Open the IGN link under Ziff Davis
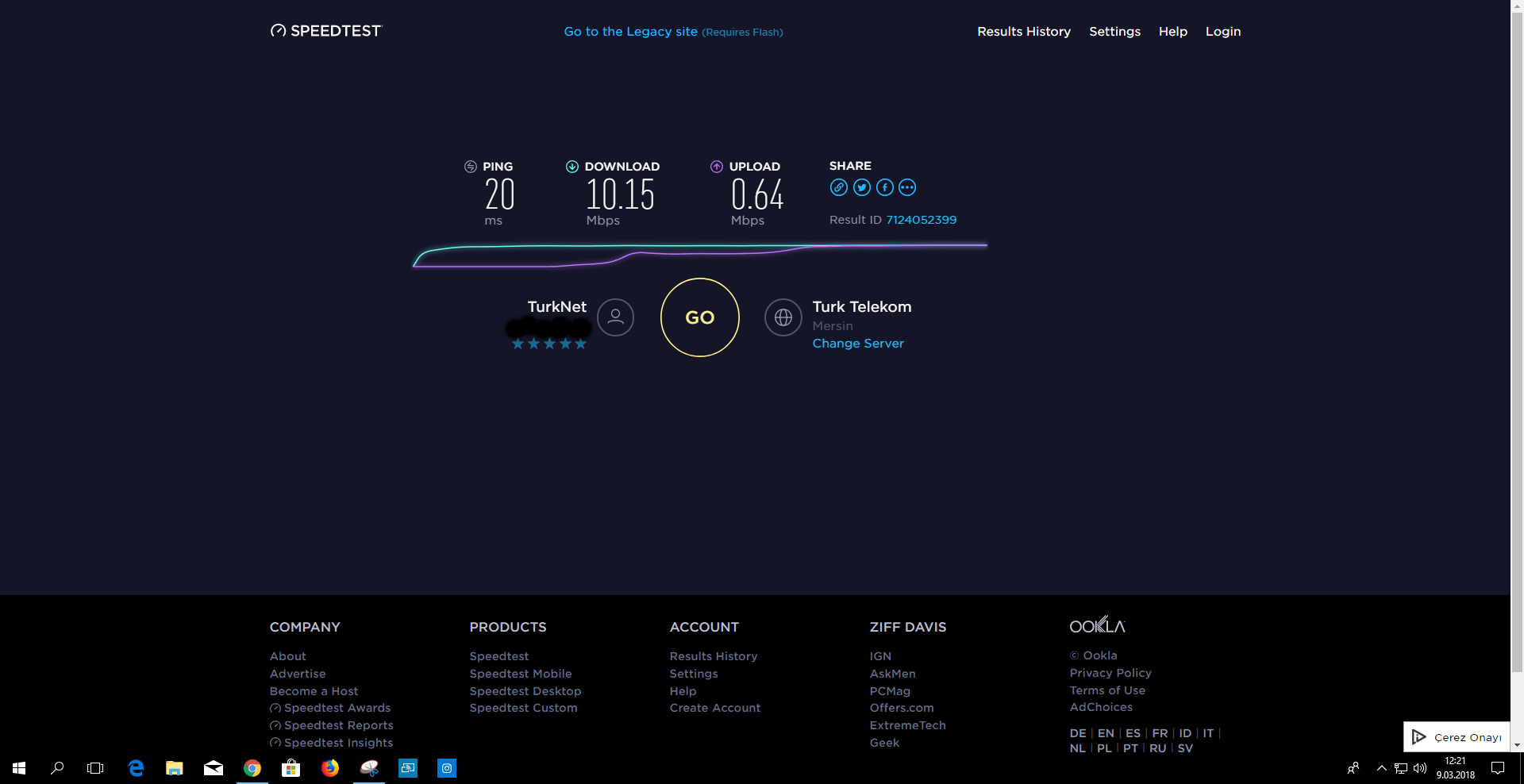The image size is (1524, 784). pyautogui.click(x=881, y=656)
